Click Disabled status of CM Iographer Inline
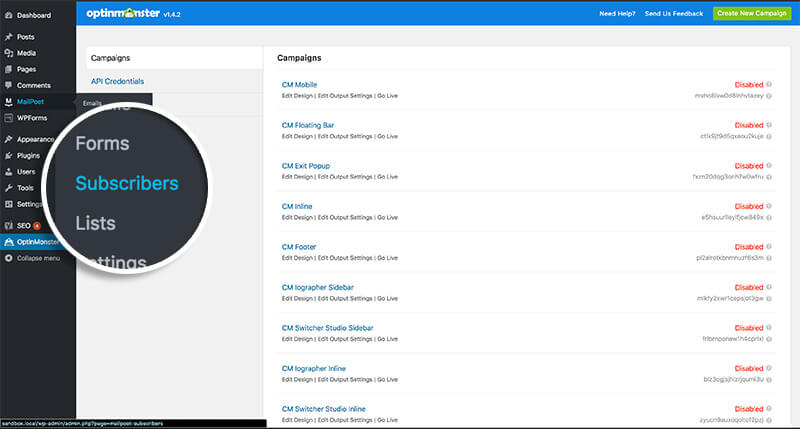The image size is (800, 429). 749,368
